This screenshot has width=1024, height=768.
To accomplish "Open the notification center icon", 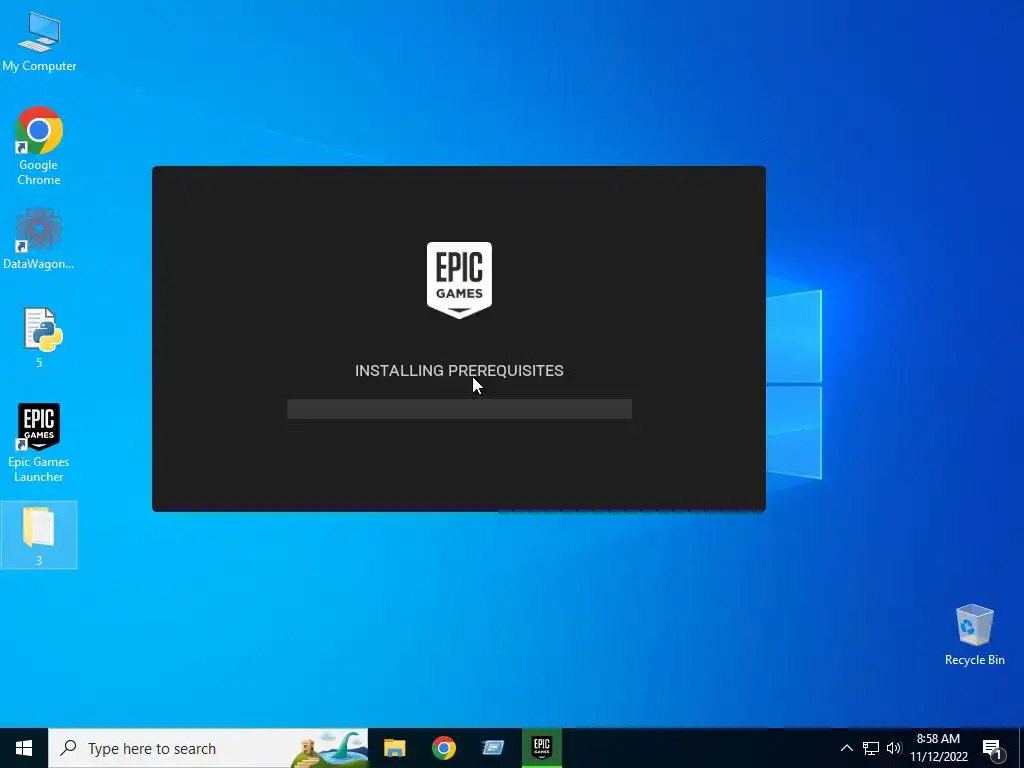I will 992,748.
